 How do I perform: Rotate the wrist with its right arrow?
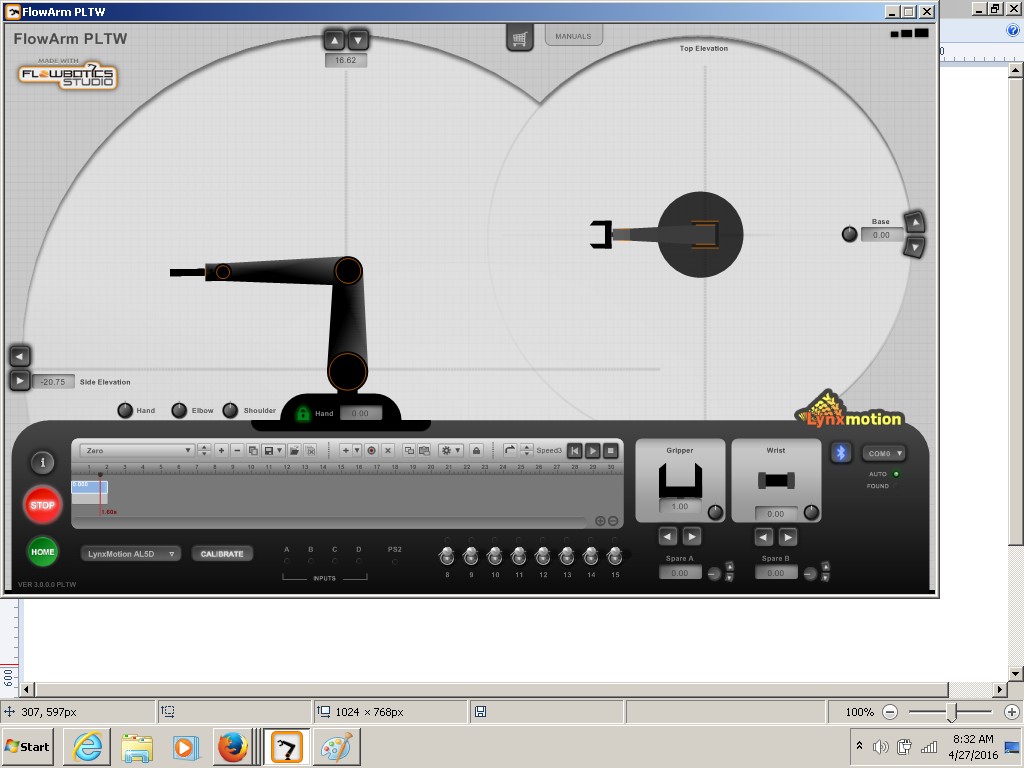(x=788, y=537)
